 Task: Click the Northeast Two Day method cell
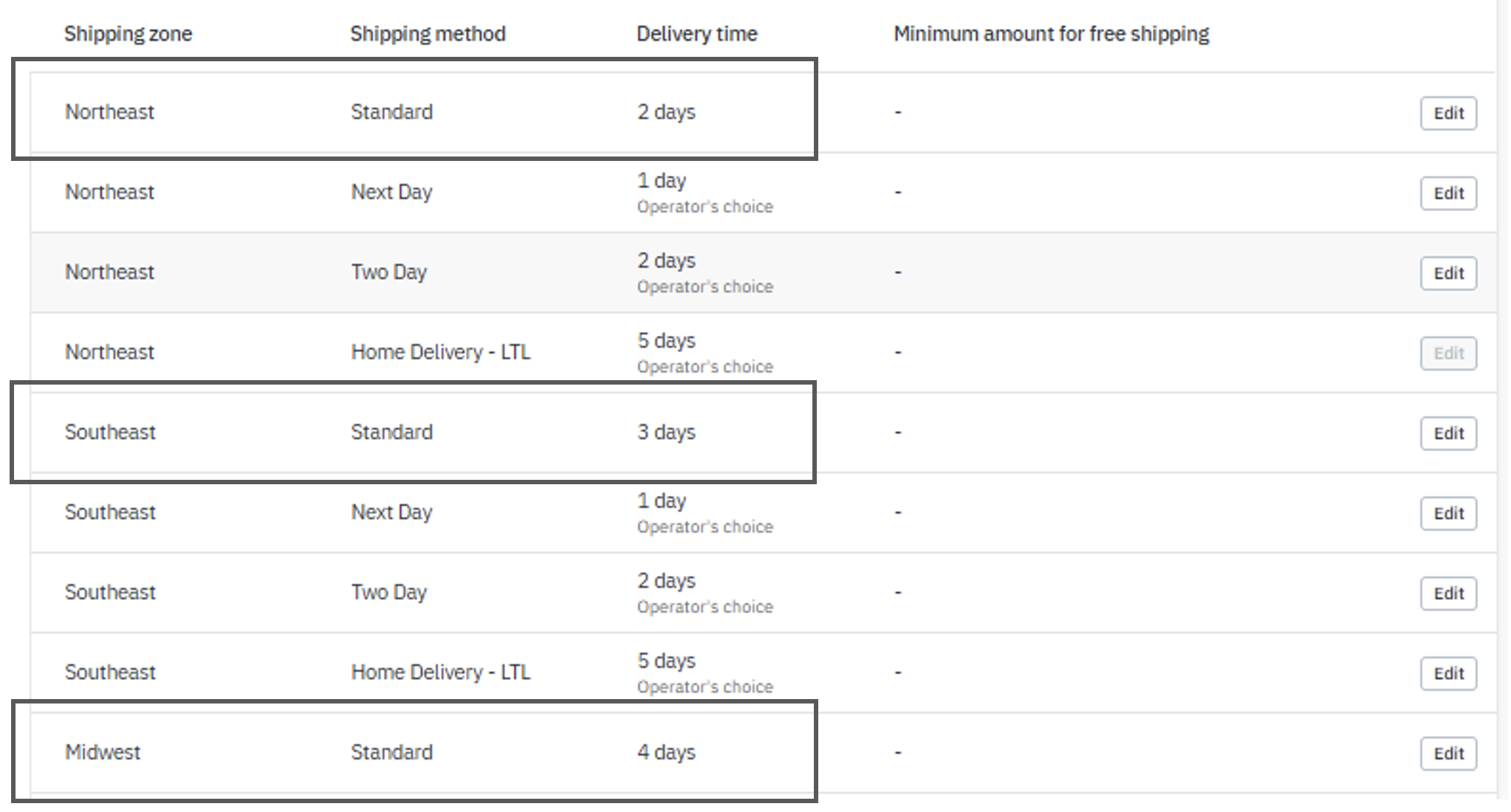click(388, 272)
